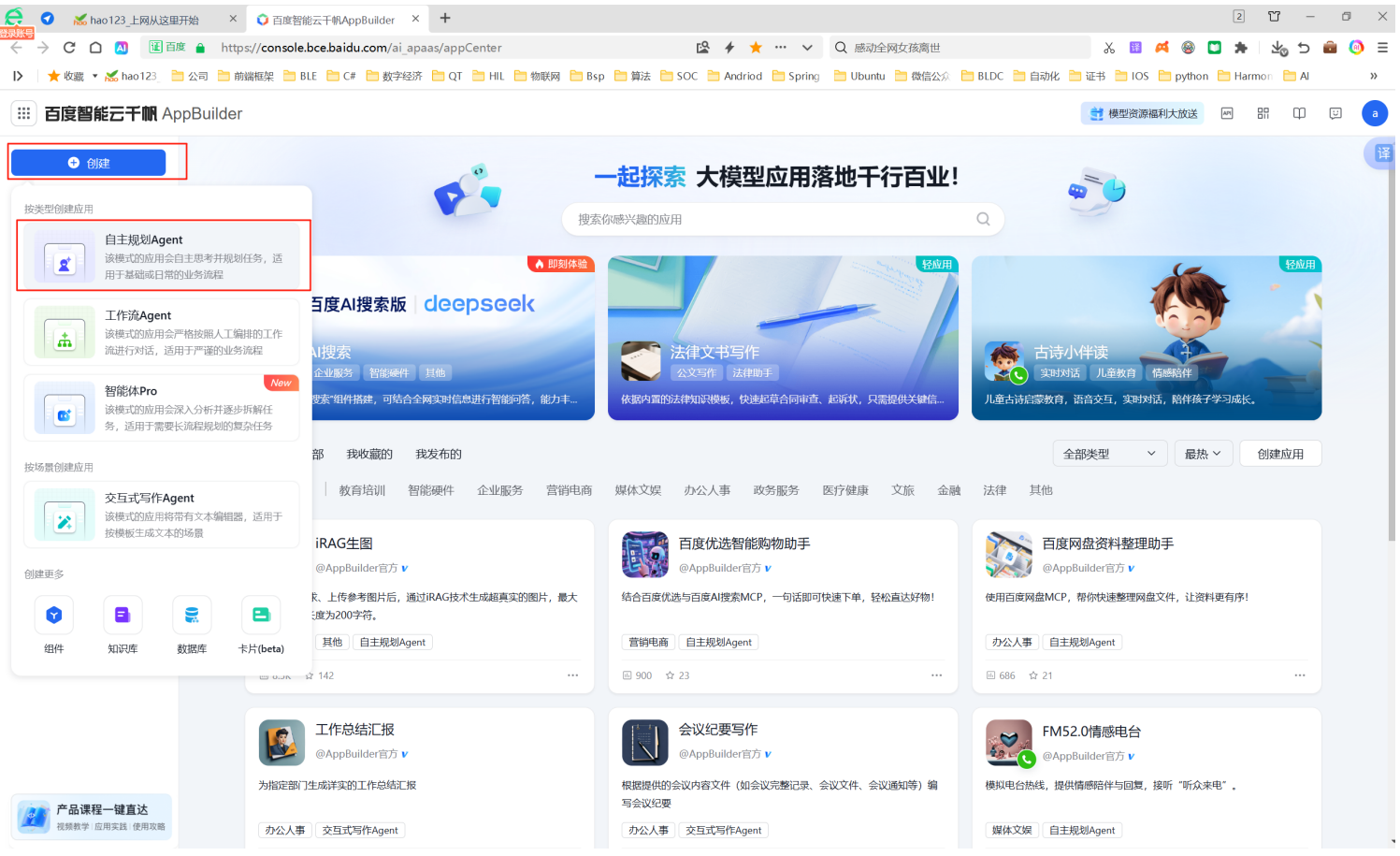This screenshot has height=856, width=1400.
Task: Open more options on 百度优选智能购物助手 card
Action: pos(936,675)
